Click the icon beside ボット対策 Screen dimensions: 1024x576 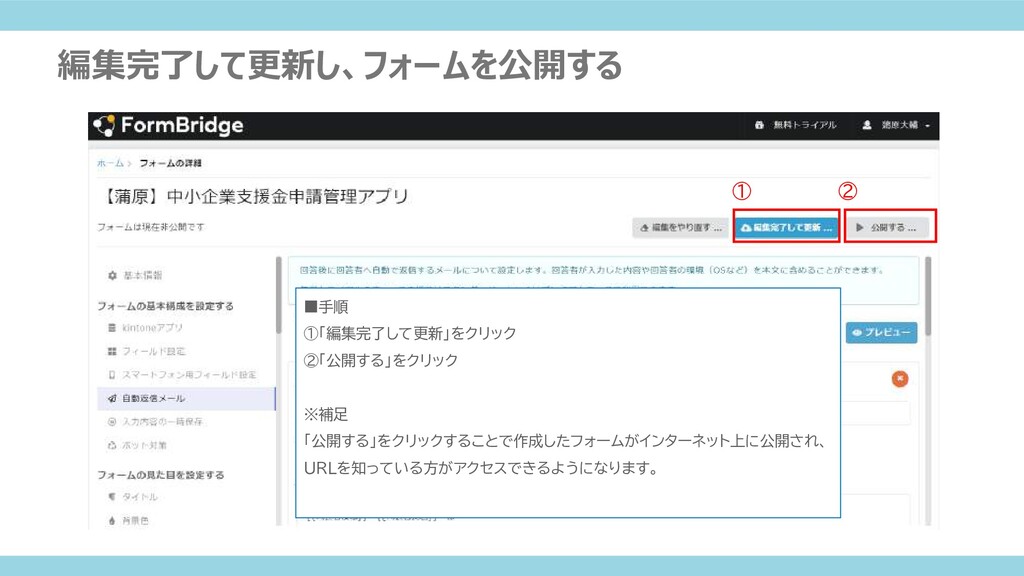[112, 445]
